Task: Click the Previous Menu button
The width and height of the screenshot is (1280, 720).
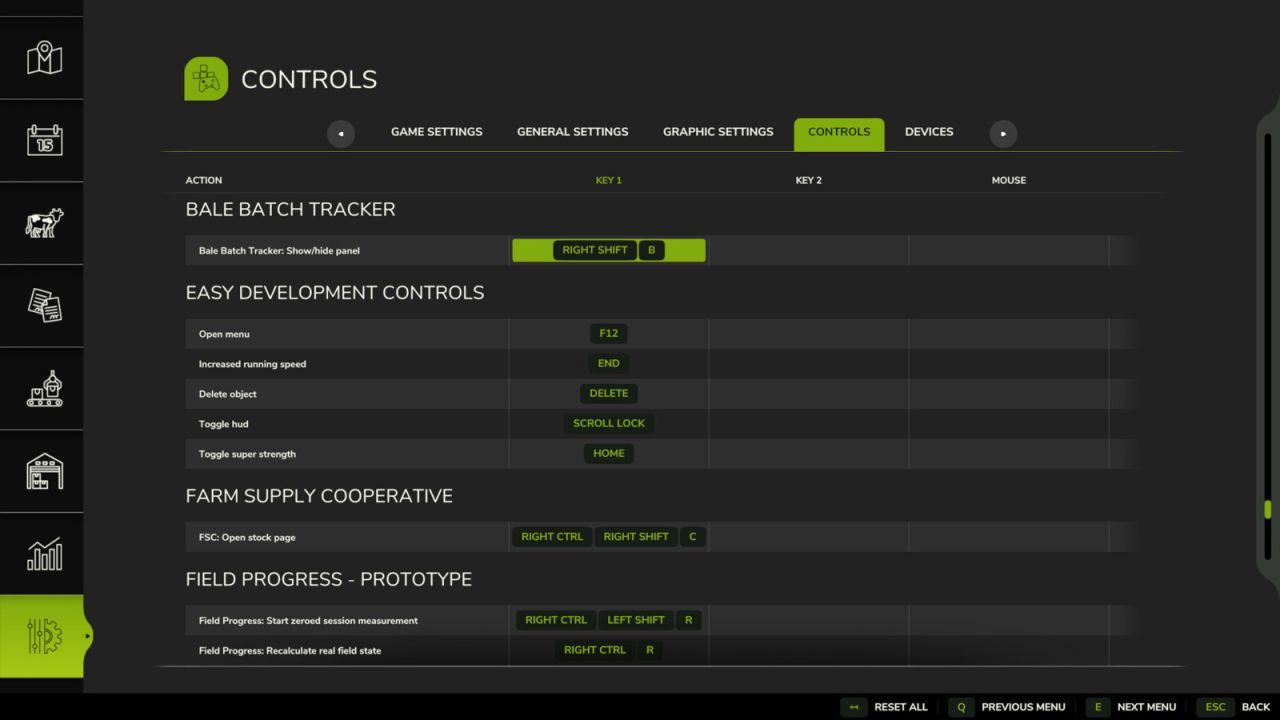Action: (1007, 707)
